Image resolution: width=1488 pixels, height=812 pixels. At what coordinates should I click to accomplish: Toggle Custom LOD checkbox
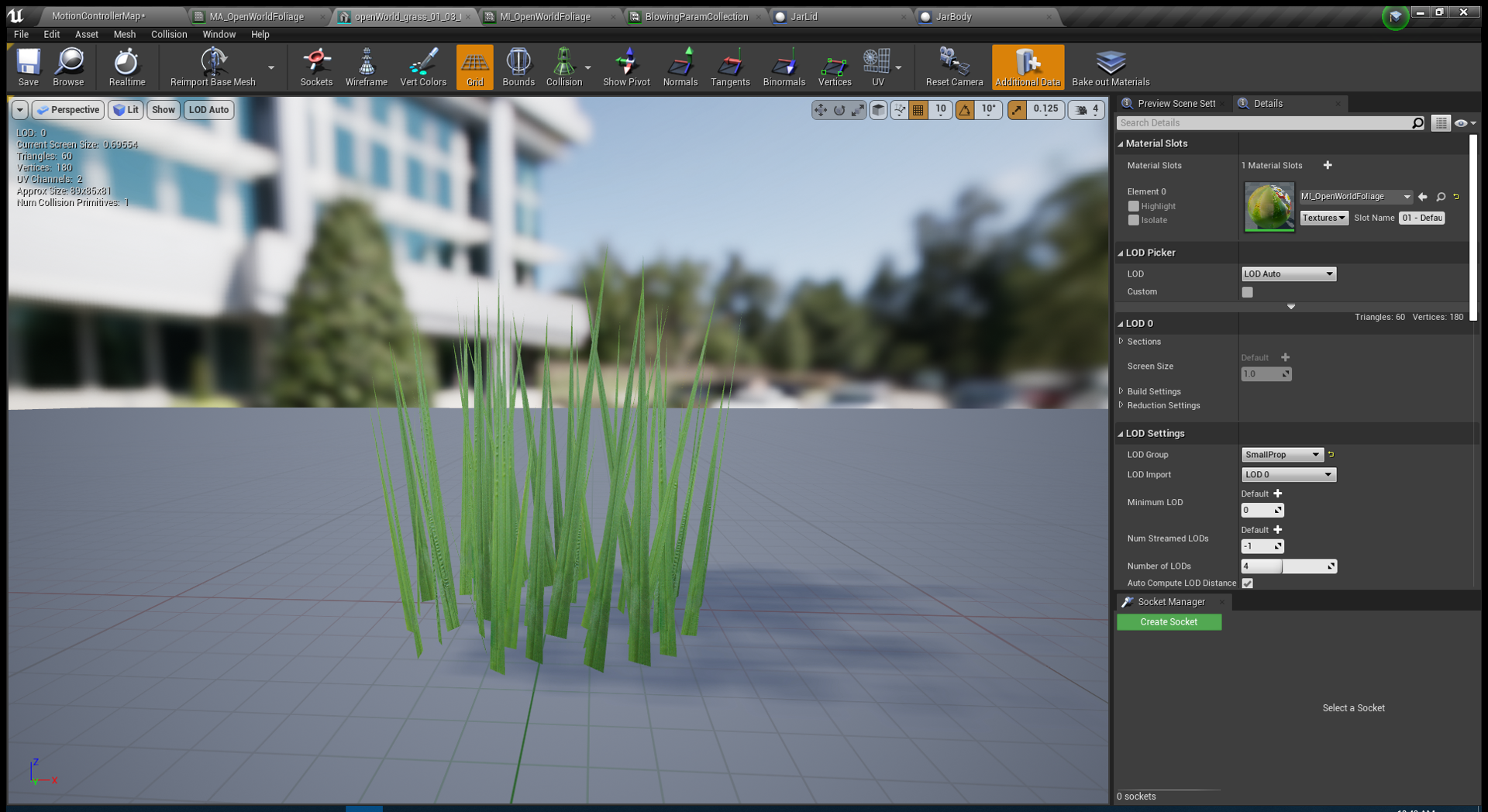(x=1247, y=292)
